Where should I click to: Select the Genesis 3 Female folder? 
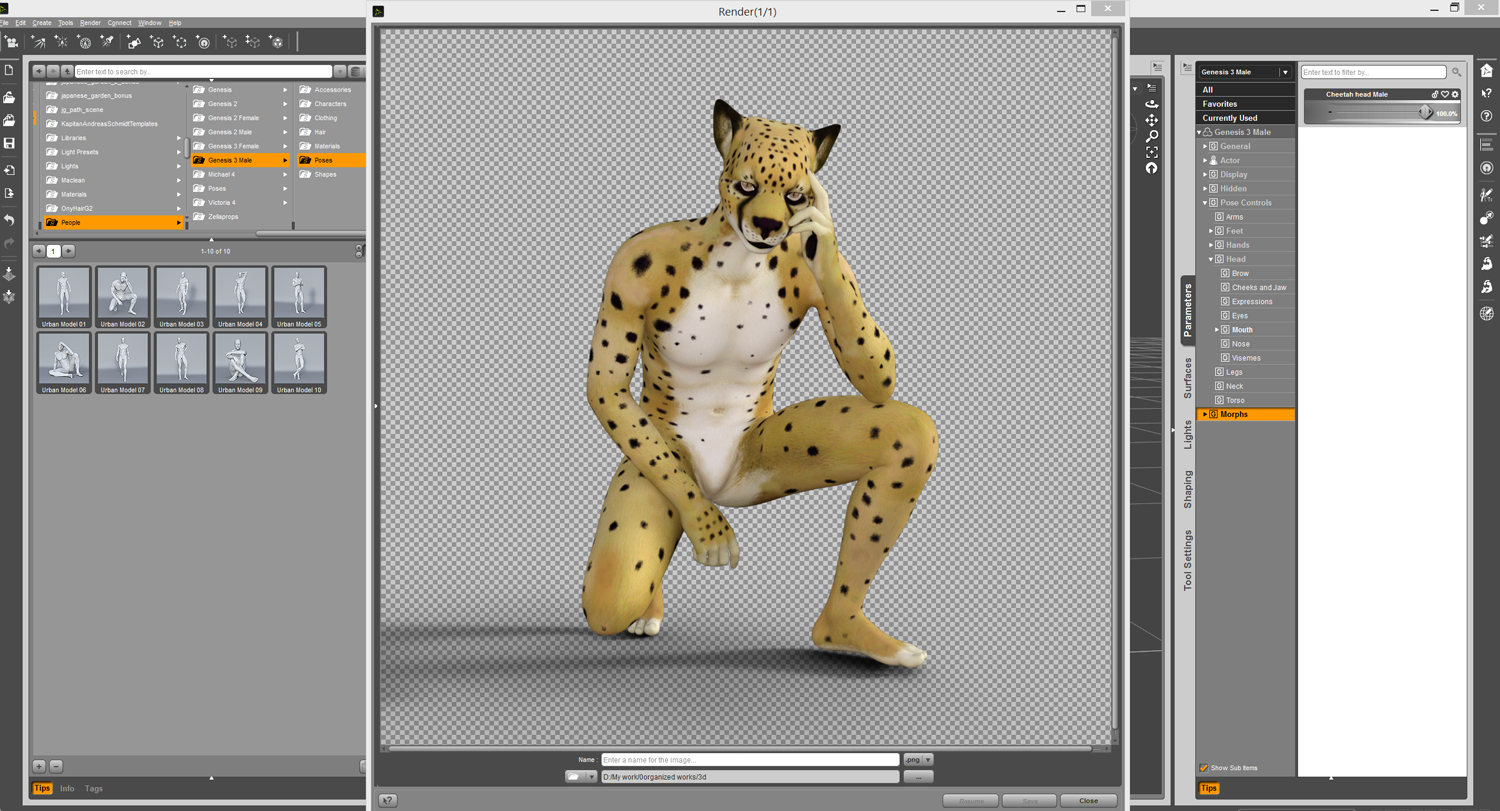point(240,146)
